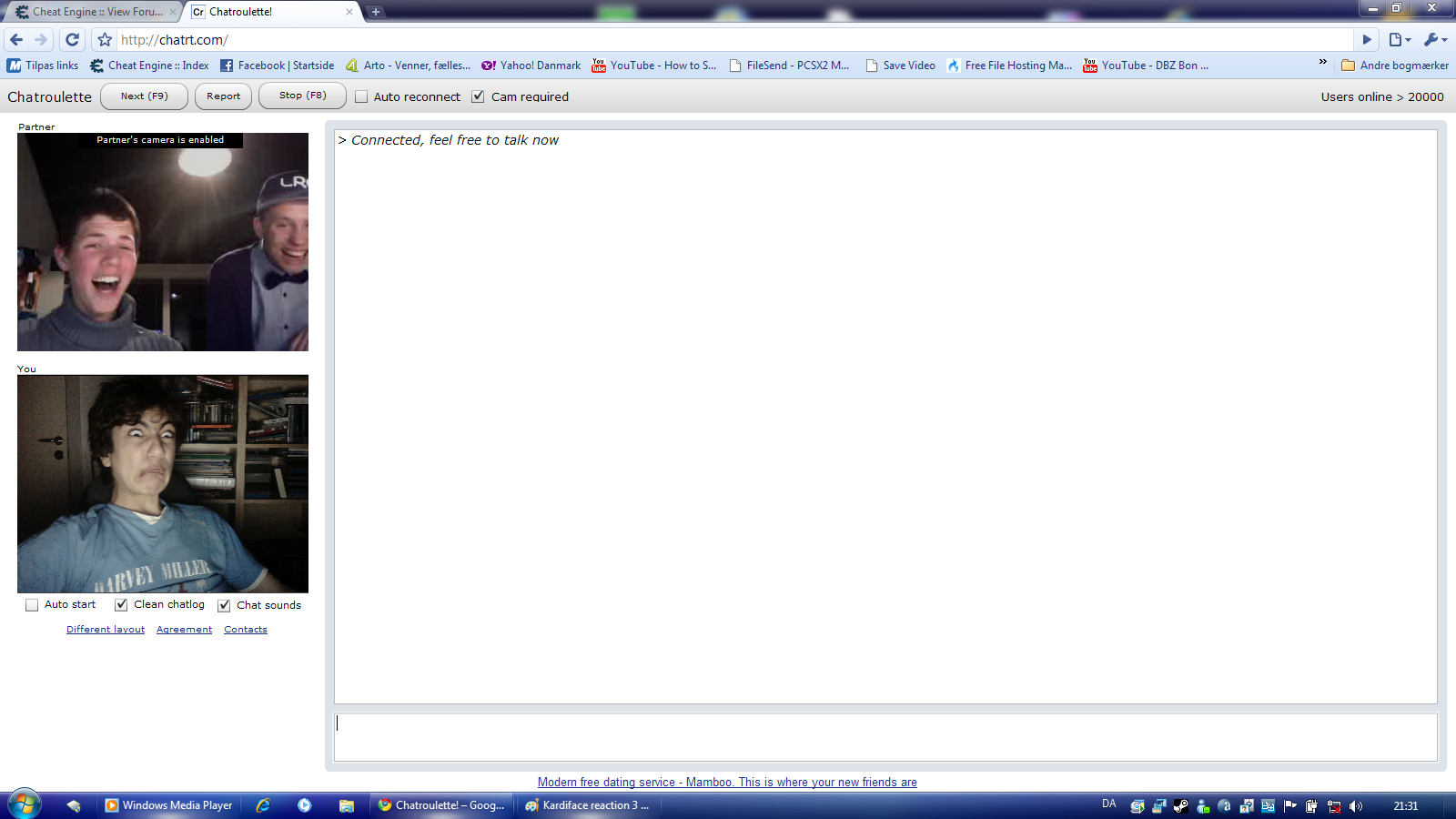
Task: Open the blue media player taskbar icon
Action: [305, 805]
